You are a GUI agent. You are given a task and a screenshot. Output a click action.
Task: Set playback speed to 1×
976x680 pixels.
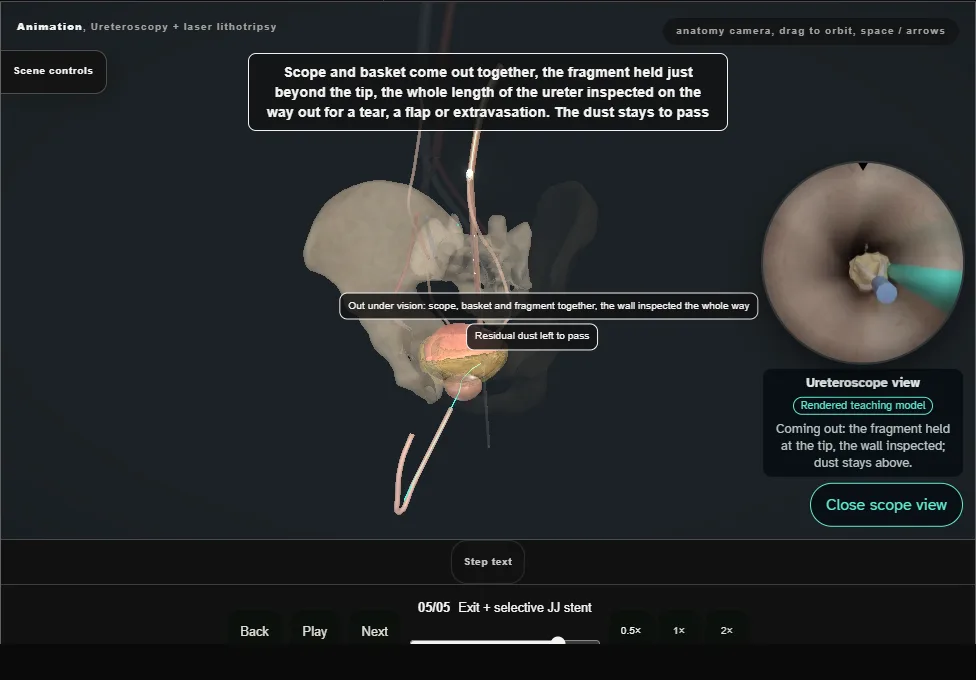click(678, 630)
